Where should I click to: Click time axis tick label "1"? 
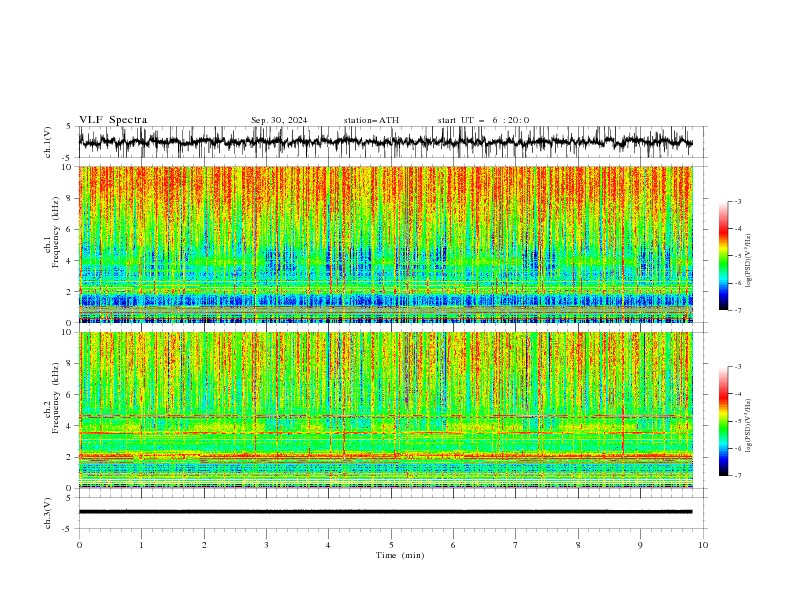(x=141, y=545)
